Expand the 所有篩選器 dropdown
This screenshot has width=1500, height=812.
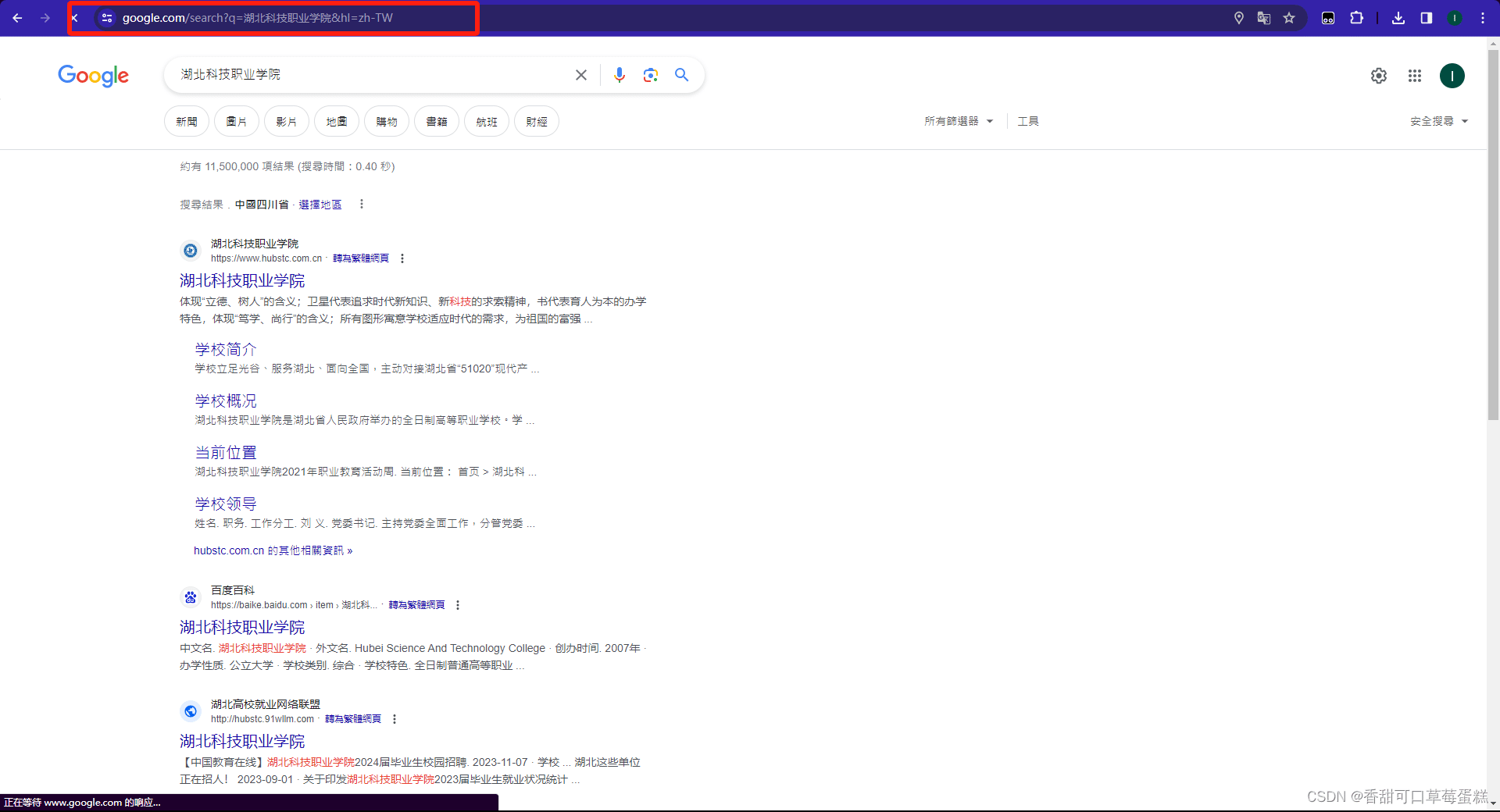(x=959, y=121)
